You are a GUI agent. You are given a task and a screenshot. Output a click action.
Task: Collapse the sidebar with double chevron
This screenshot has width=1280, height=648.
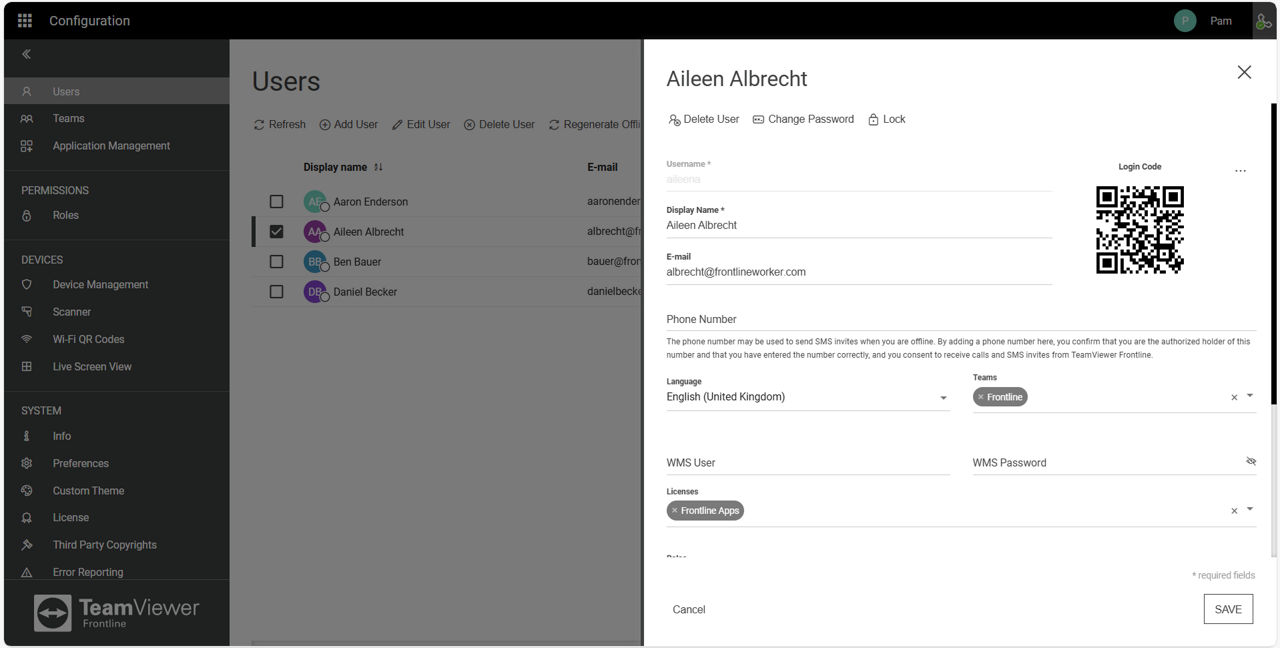(x=27, y=55)
